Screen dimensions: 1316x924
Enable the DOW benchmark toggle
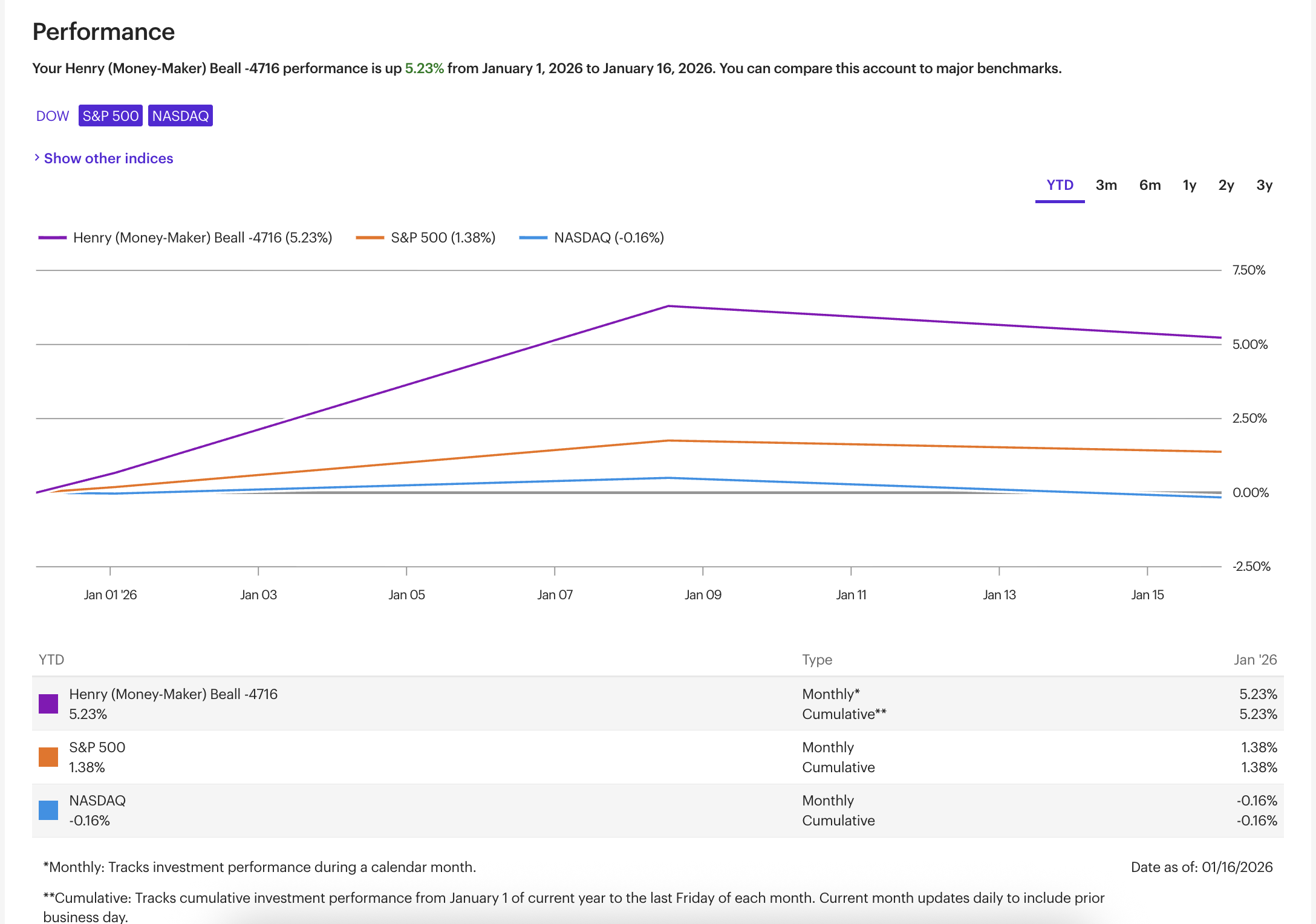53,116
